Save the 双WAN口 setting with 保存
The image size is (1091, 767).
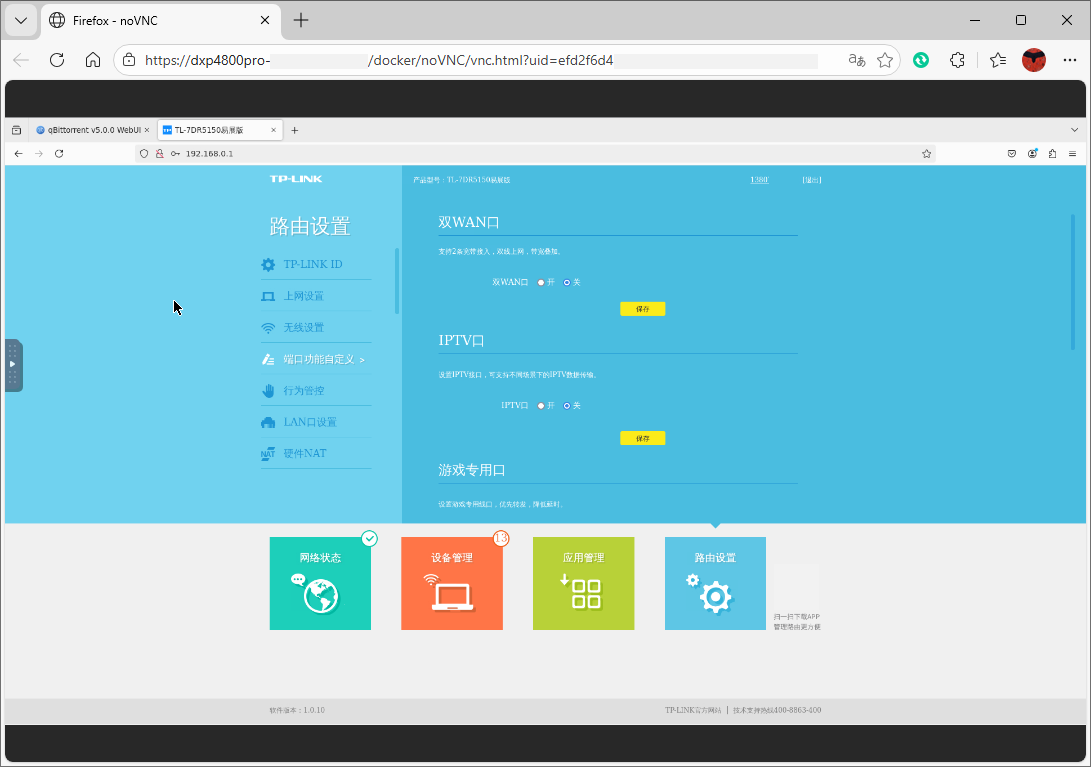tap(642, 308)
